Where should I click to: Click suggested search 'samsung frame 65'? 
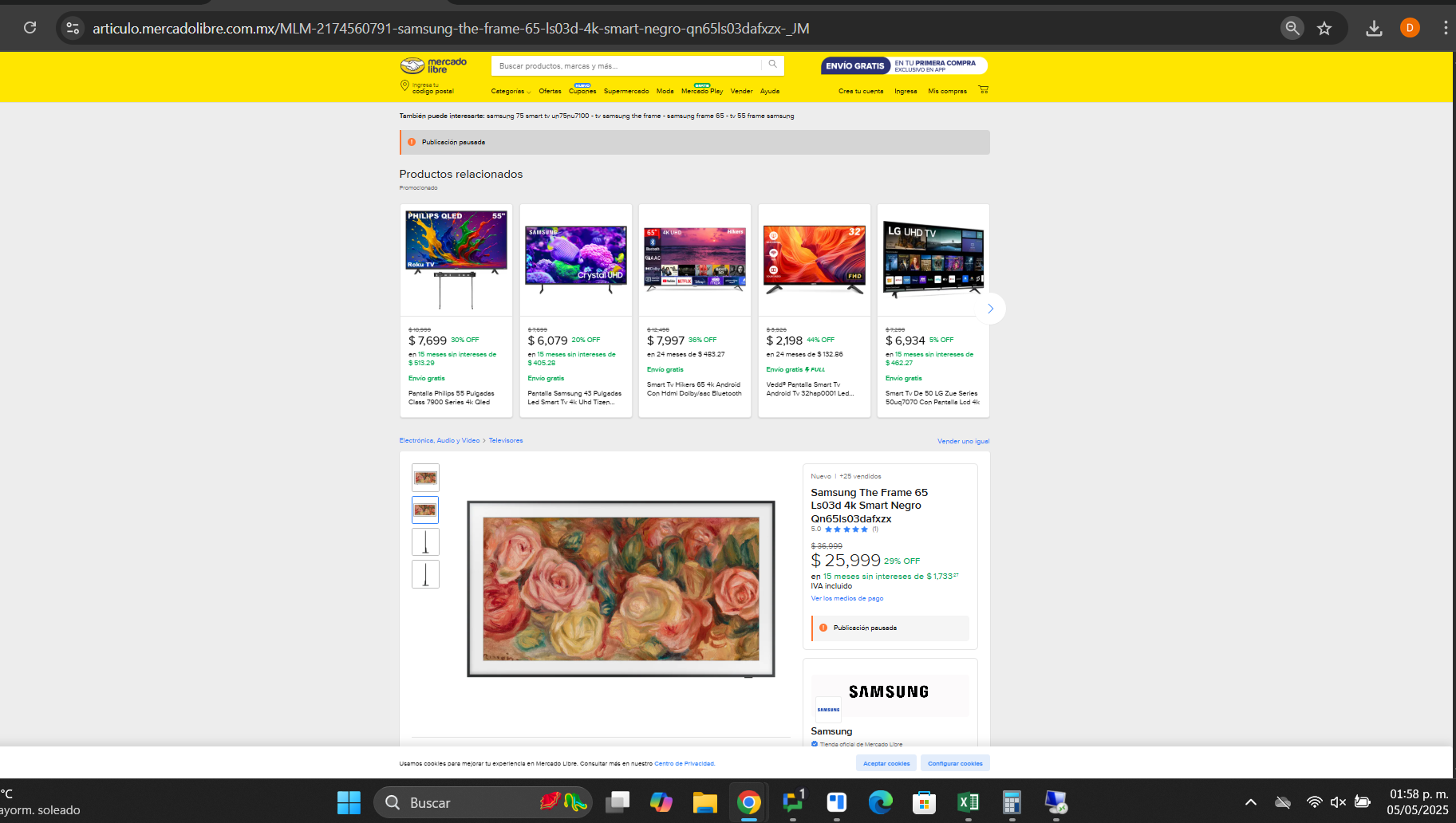[696, 116]
